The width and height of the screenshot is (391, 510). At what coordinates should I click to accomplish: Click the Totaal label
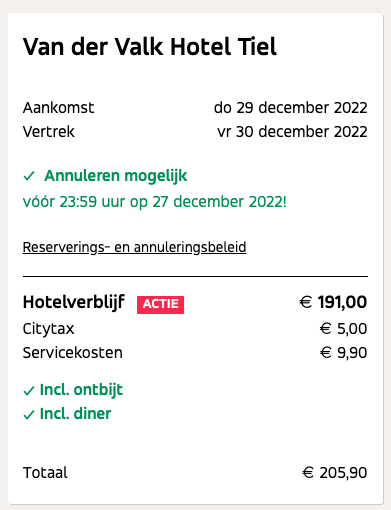coord(45,473)
